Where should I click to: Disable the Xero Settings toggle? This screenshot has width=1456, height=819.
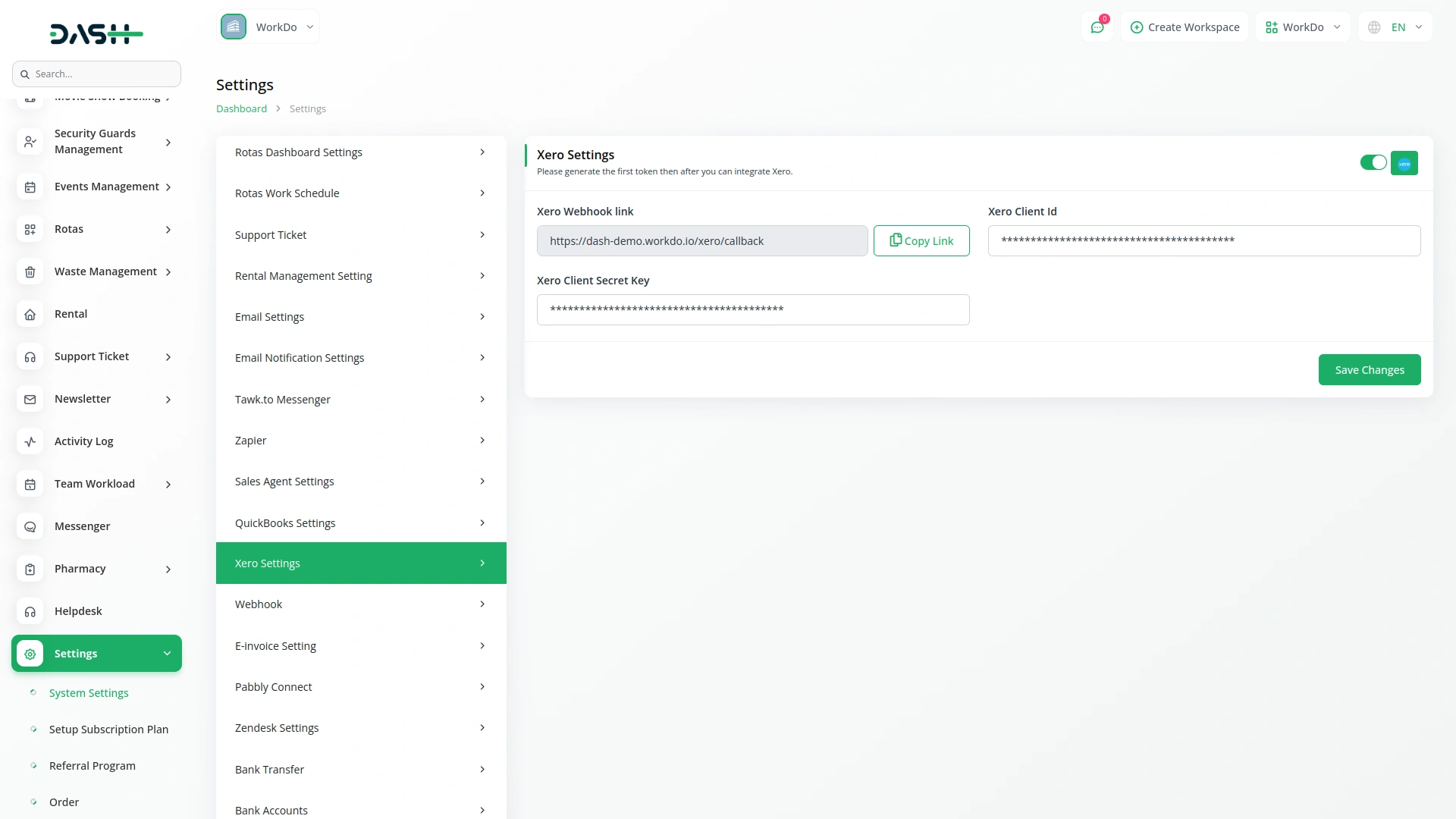[x=1373, y=162]
